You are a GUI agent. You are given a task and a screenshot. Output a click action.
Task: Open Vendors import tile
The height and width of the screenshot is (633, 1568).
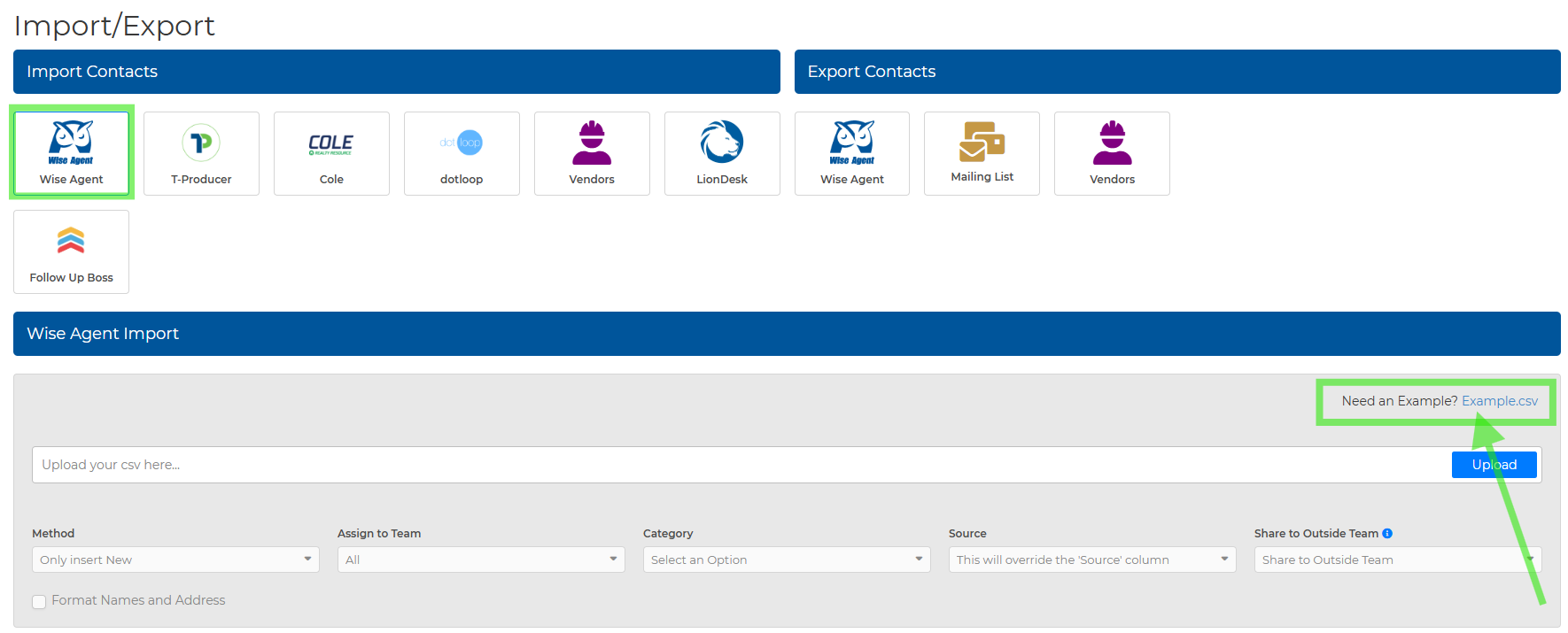(x=592, y=153)
